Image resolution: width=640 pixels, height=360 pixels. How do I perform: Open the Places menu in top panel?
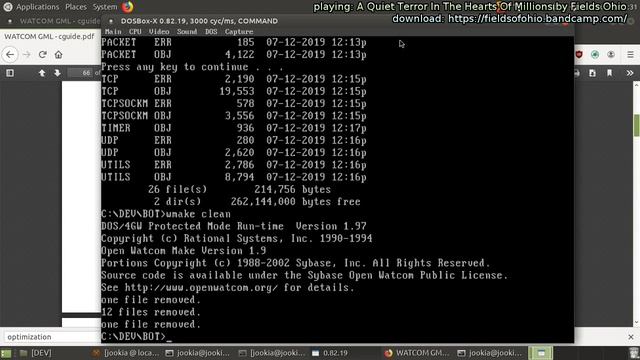pyautogui.click(x=76, y=7)
